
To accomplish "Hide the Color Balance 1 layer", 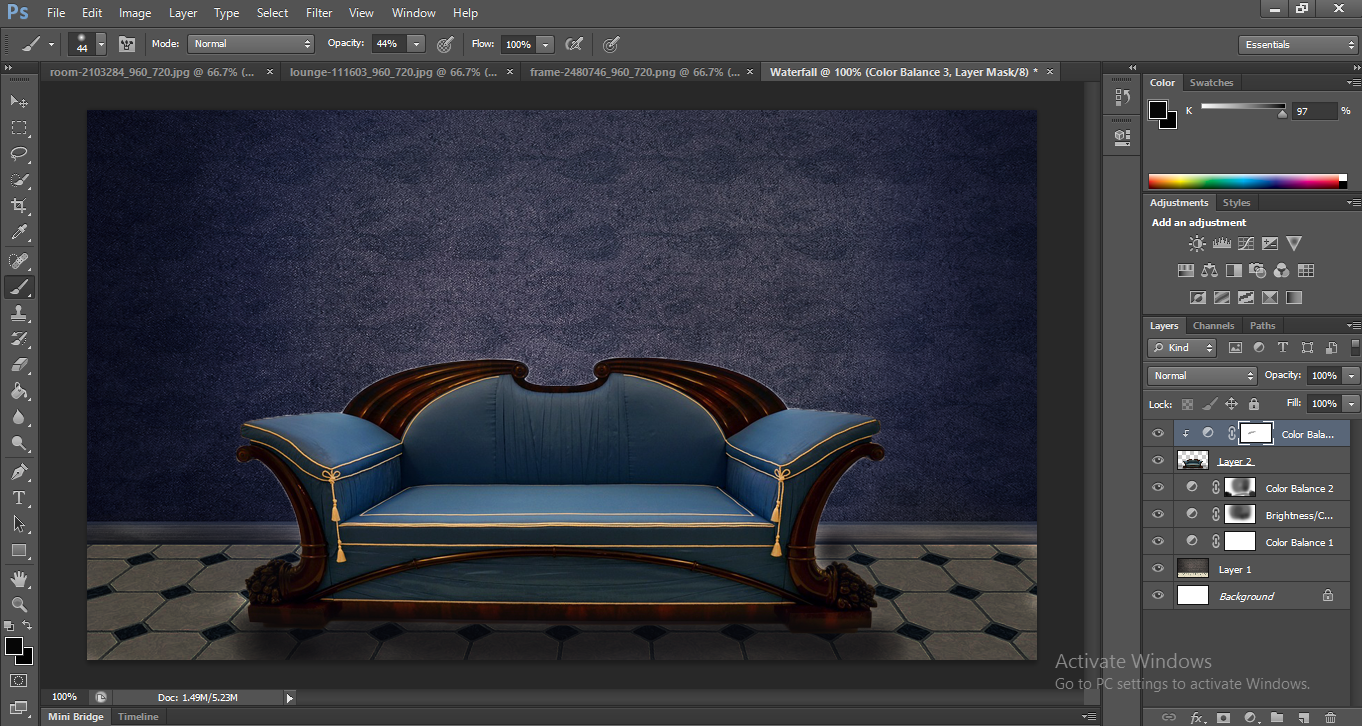I will (x=1158, y=542).
